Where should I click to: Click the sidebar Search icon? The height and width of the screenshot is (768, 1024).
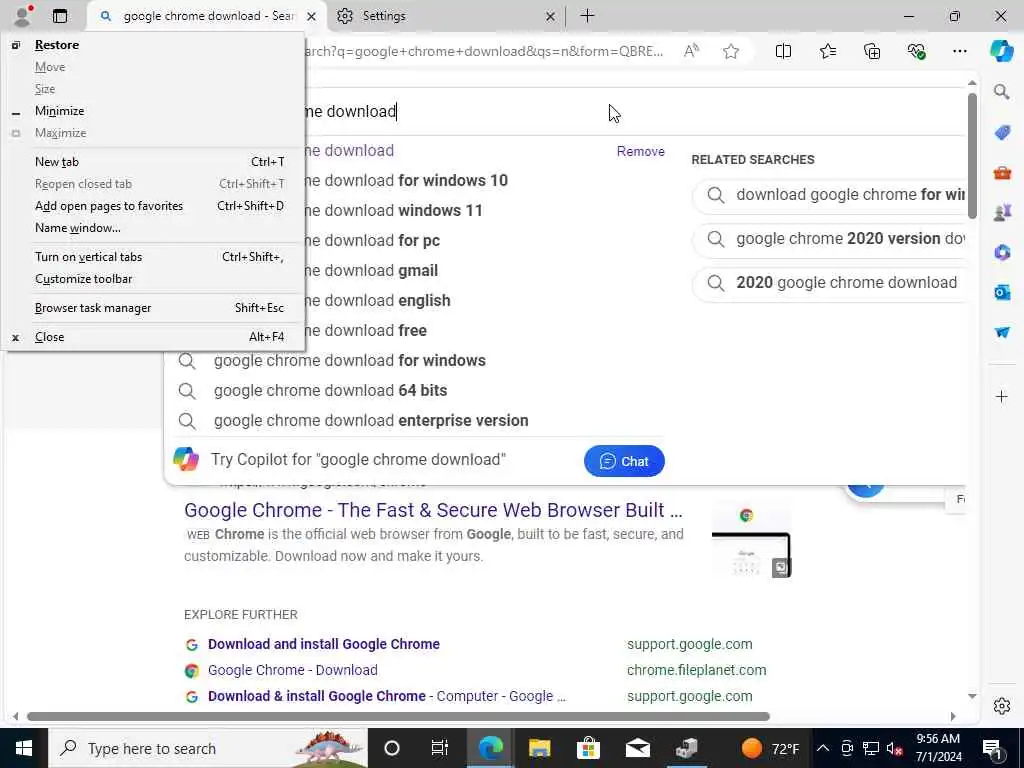[1001, 91]
